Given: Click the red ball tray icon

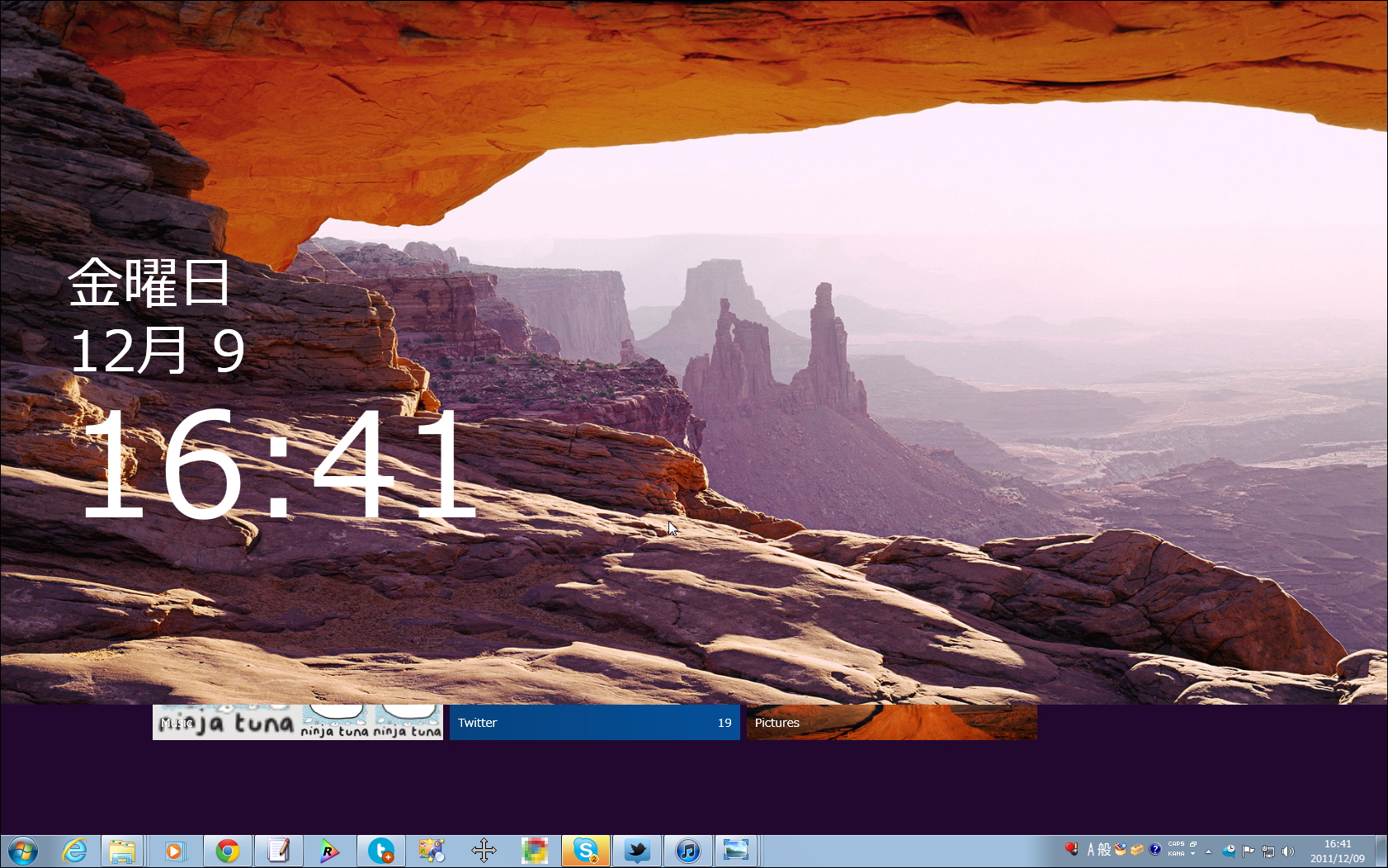Looking at the screenshot, I should pyautogui.click(x=1071, y=849).
